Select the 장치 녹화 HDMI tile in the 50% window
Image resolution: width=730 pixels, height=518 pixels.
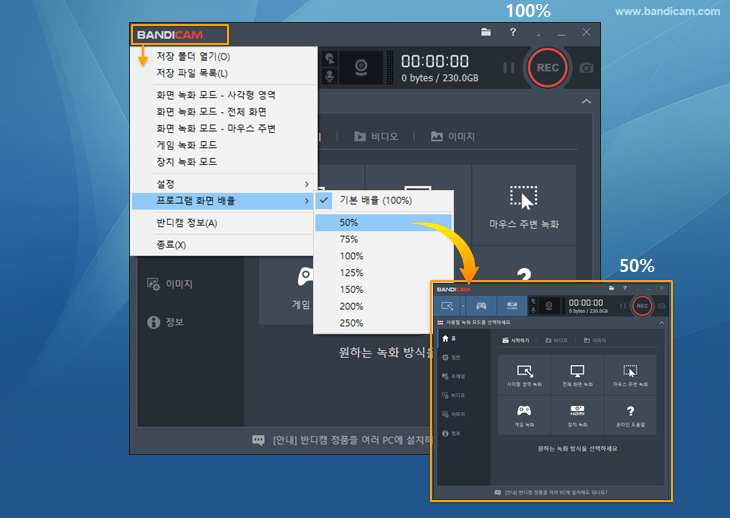coord(577,415)
